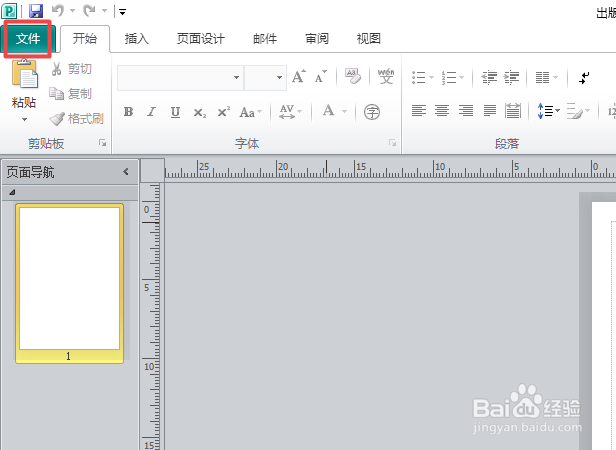616x450 pixels.
Task: Toggle Superscript formatting
Action: click(x=224, y=112)
